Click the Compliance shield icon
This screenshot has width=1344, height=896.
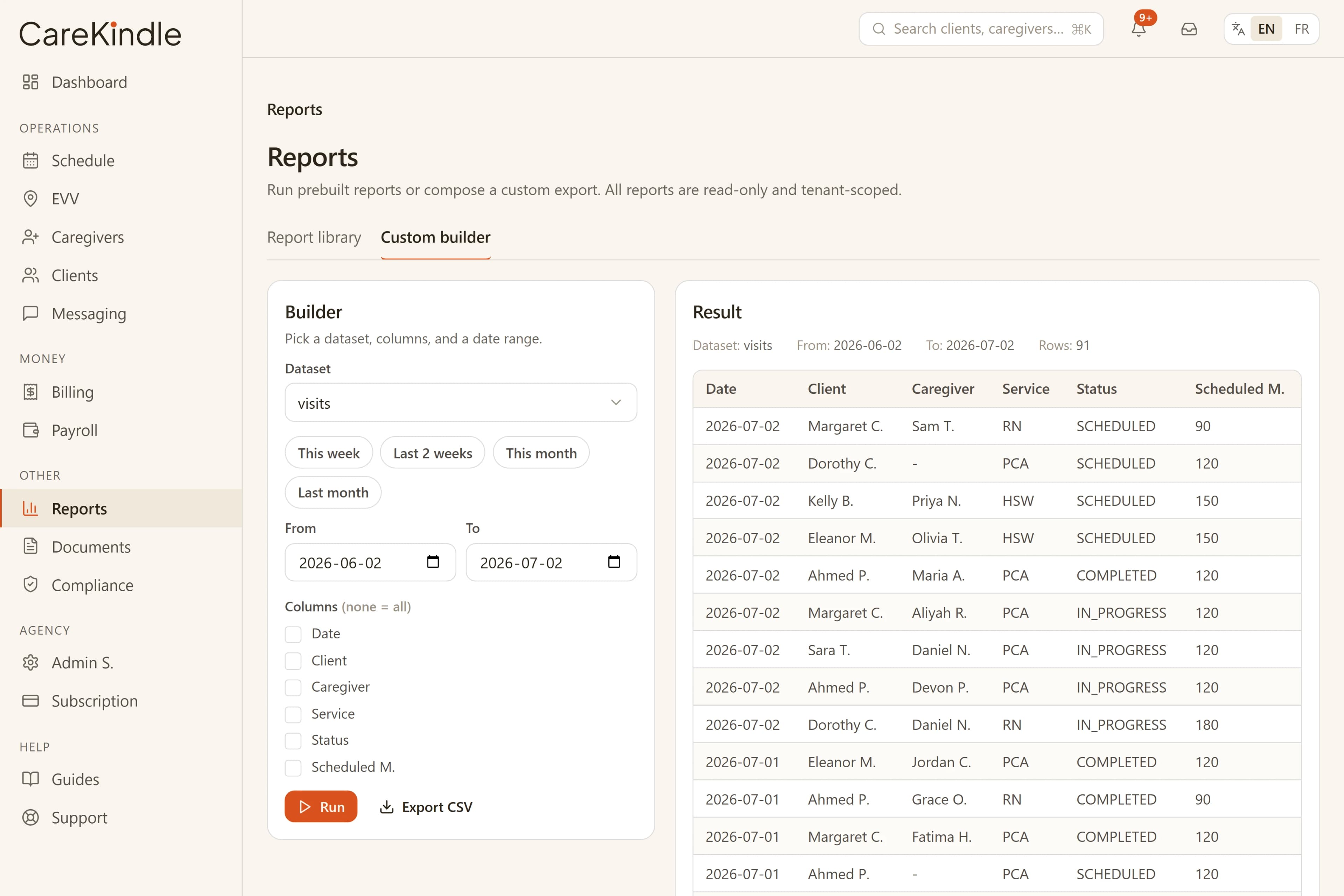tap(30, 584)
